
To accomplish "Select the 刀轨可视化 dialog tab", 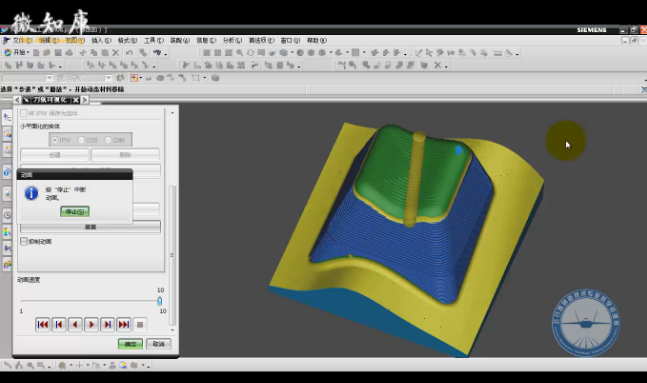I will tap(50, 100).
